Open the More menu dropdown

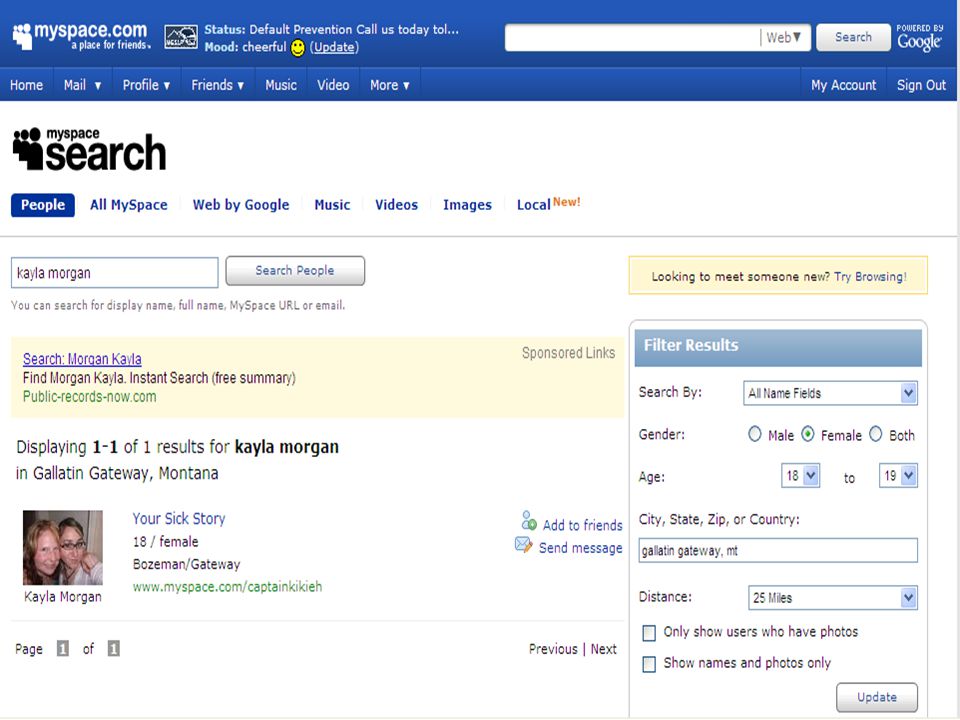(x=389, y=85)
